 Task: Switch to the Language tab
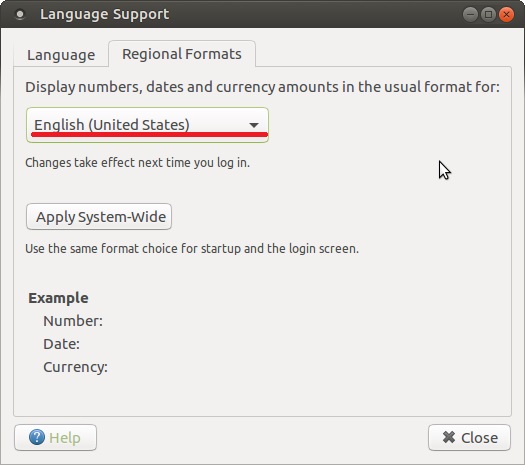coord(61,55)
